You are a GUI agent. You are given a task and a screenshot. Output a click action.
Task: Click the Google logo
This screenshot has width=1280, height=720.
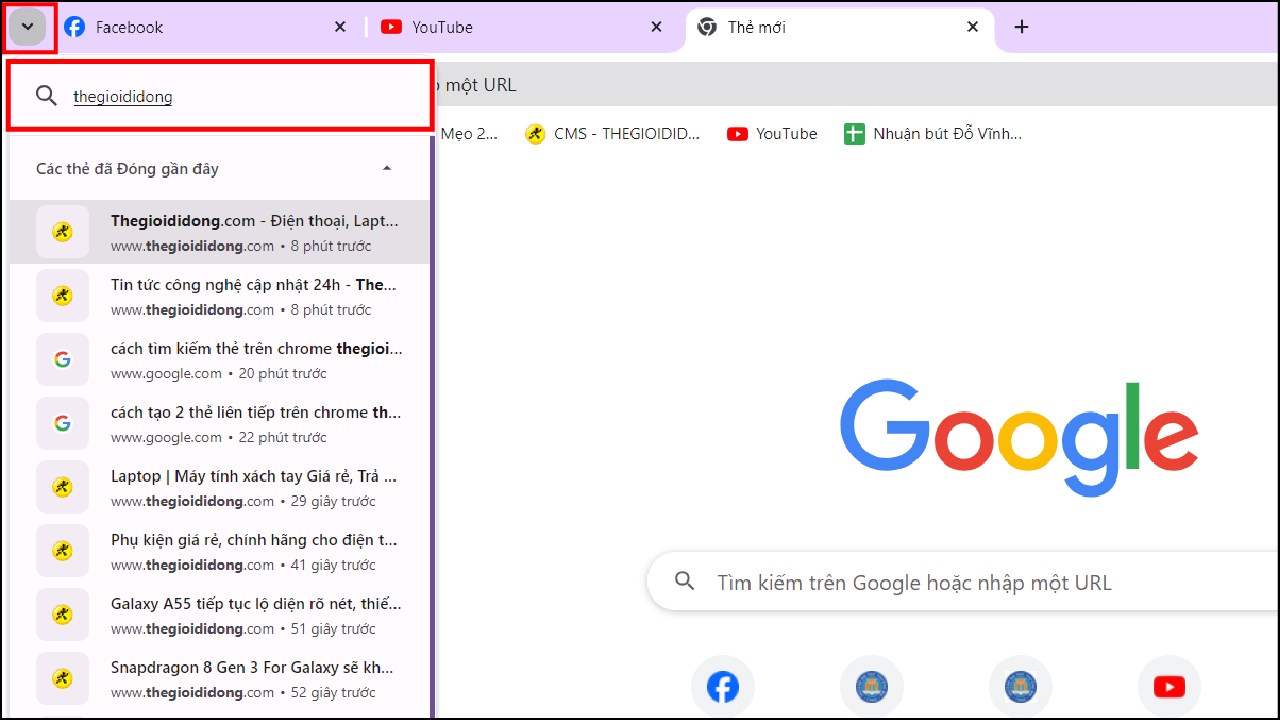point(1019,439)
